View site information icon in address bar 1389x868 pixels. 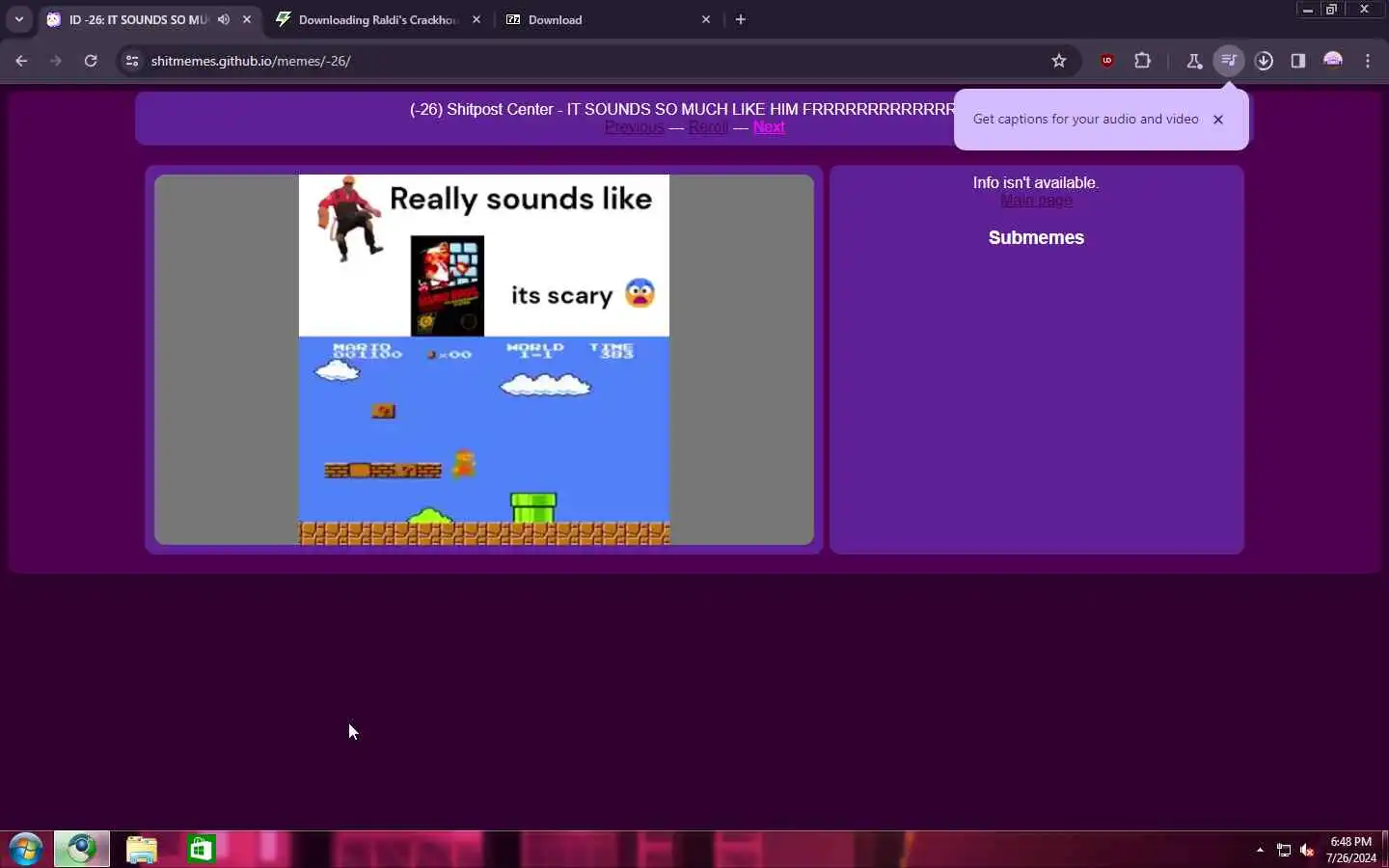(x=132, y=61)
